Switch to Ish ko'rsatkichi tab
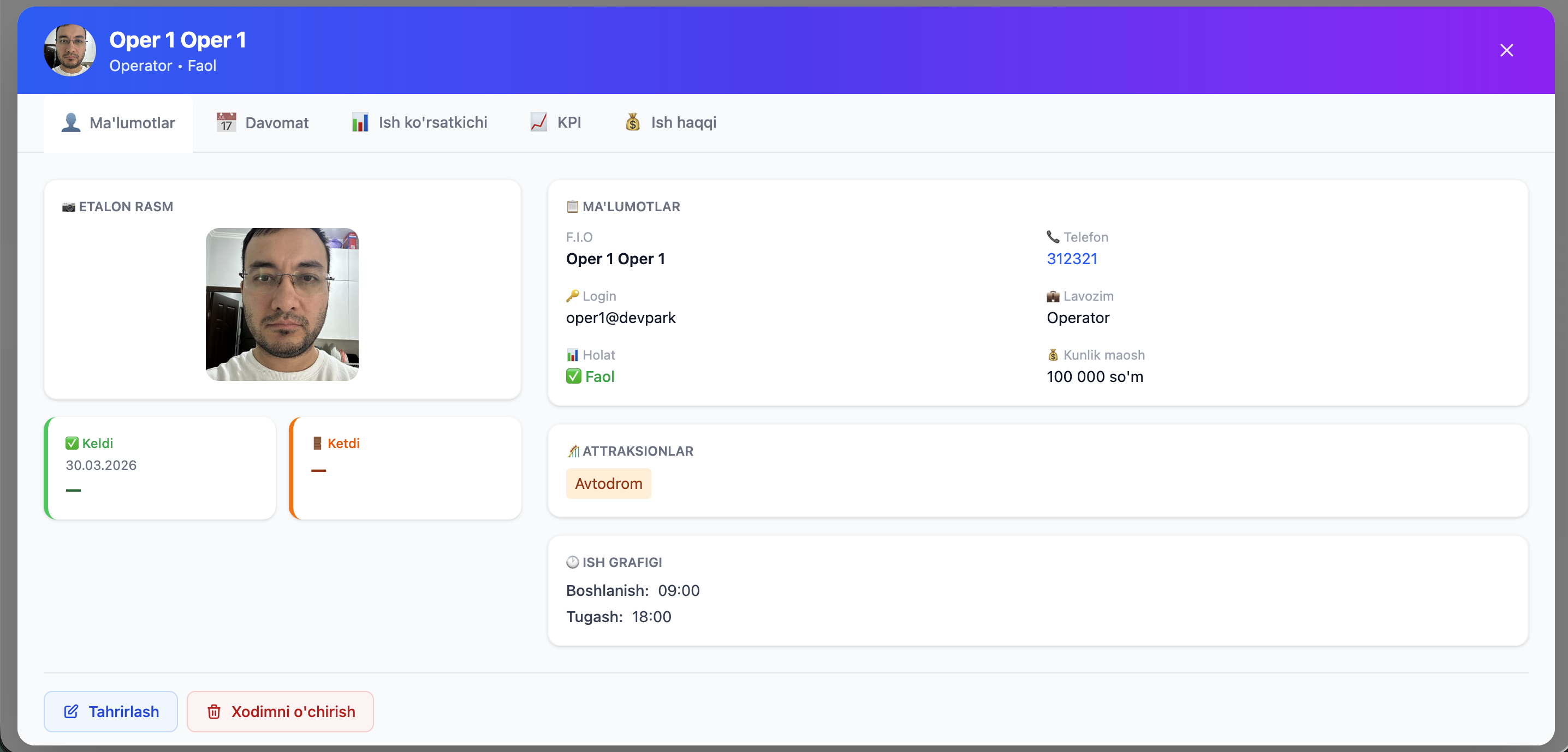Image resolution: width=1568 pixels, height=752 pixels. click(419, 123)
